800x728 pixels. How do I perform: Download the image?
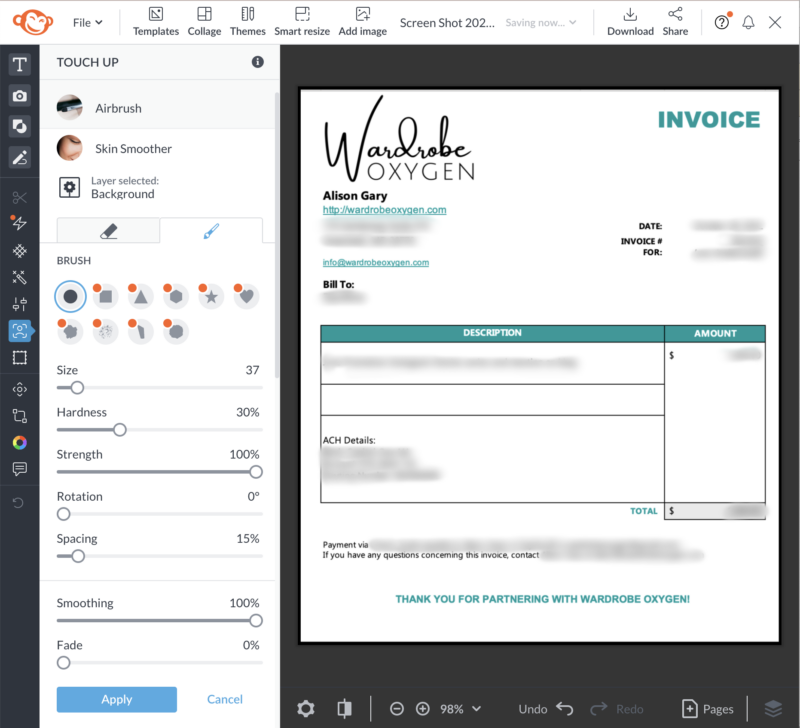630,21
